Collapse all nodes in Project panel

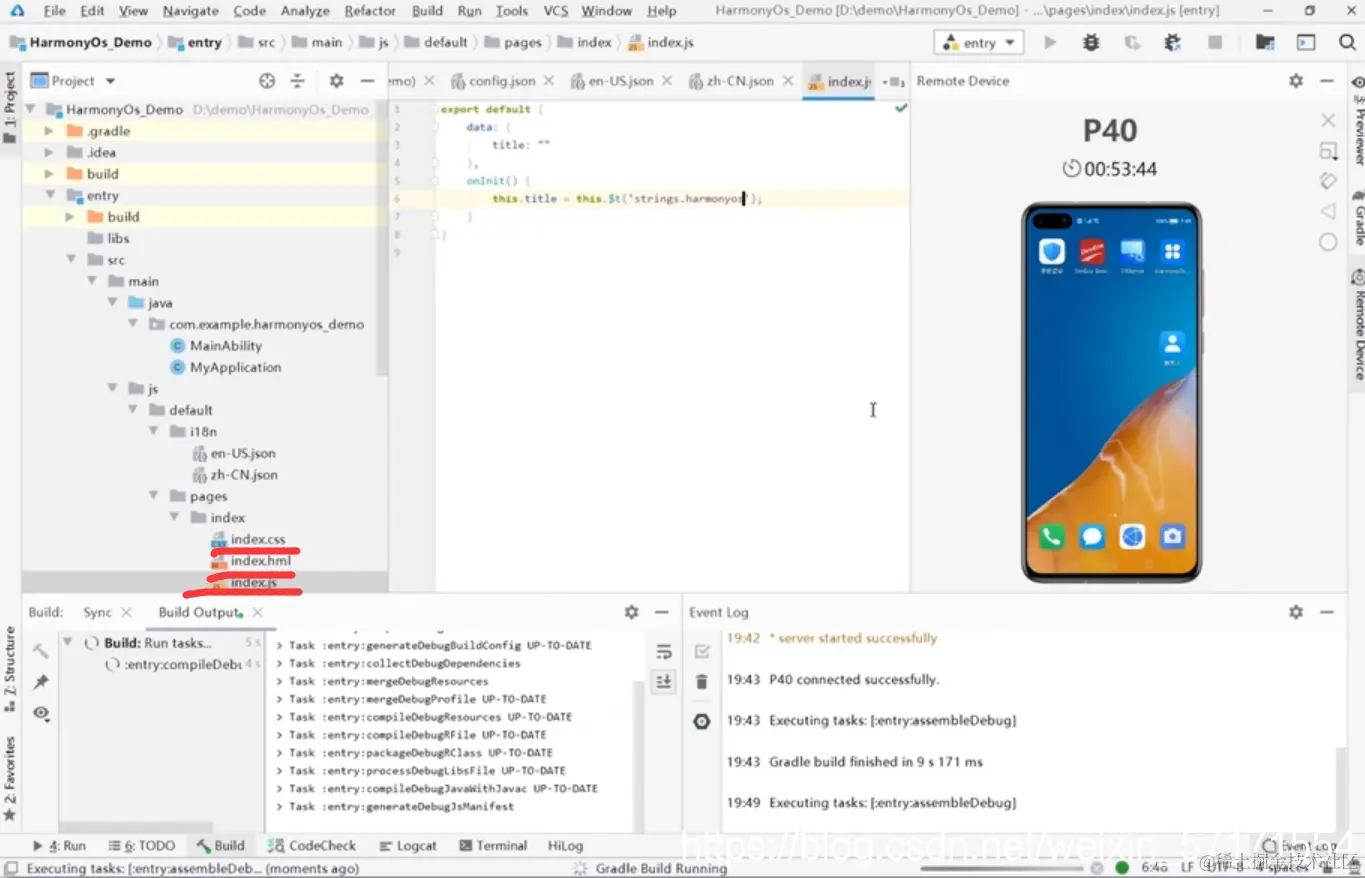coord(297,81)
